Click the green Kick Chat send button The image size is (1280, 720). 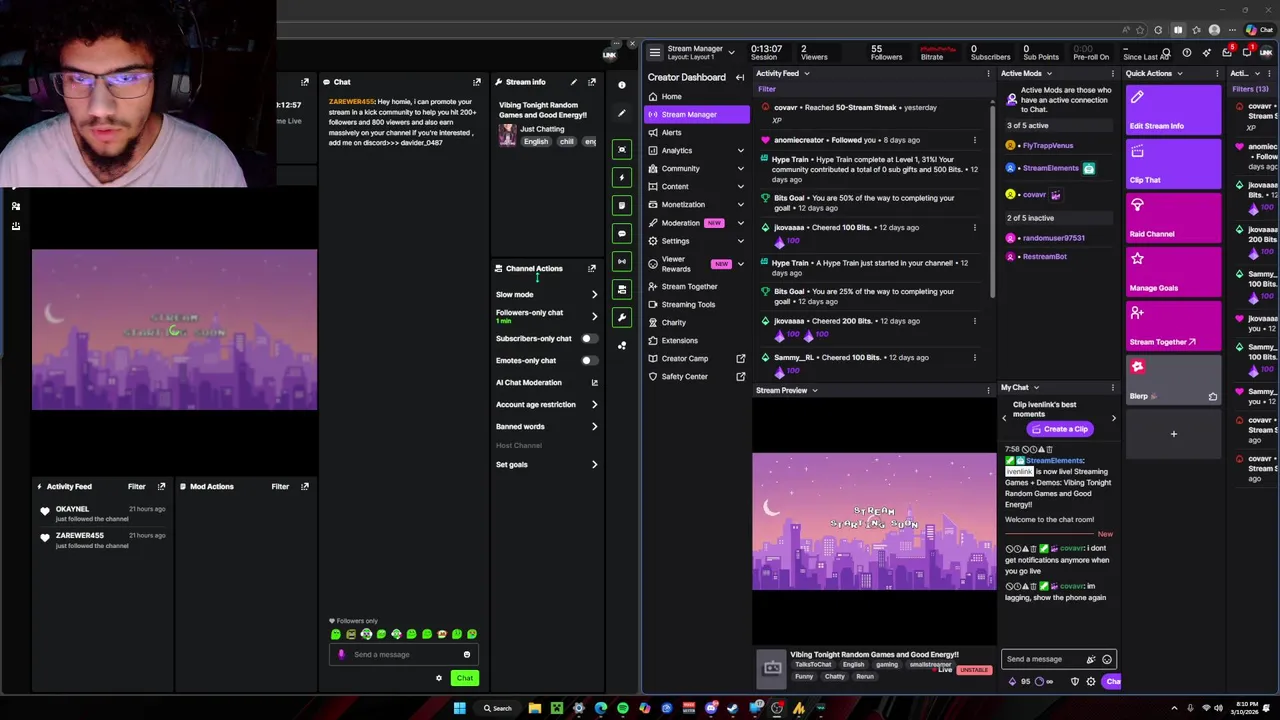pyautogui.click(x=465, y=679)
